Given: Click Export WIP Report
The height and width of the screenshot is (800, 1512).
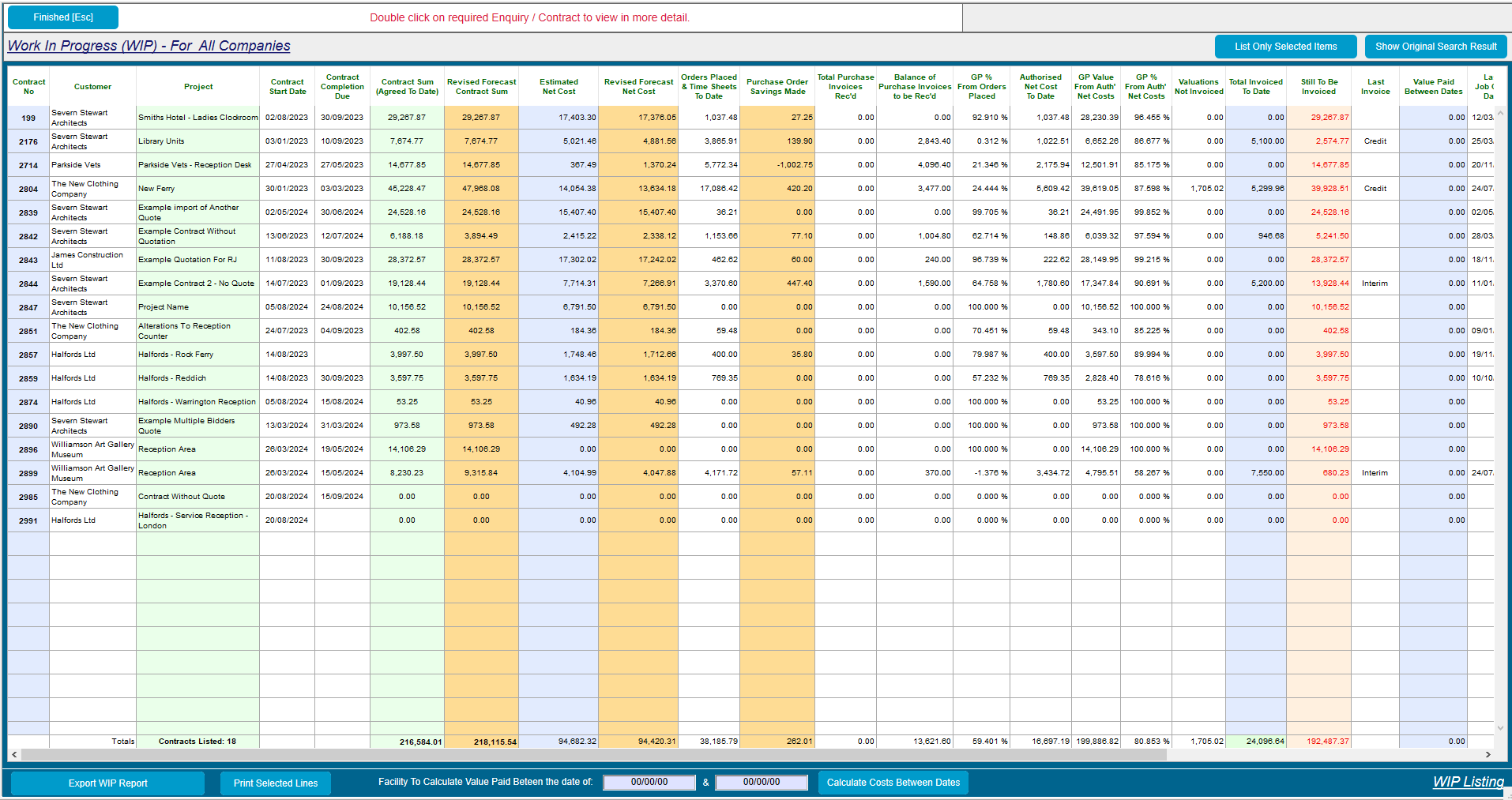Looking at the screenshot, I should 107,783.
